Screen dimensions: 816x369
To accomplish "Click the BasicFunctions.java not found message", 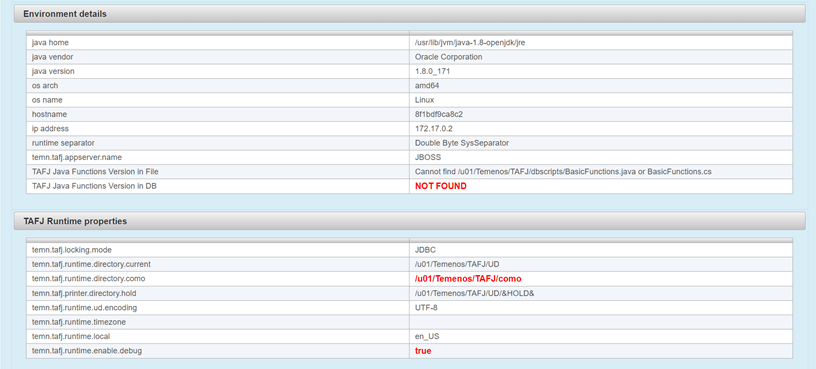I will click(563, 172).
